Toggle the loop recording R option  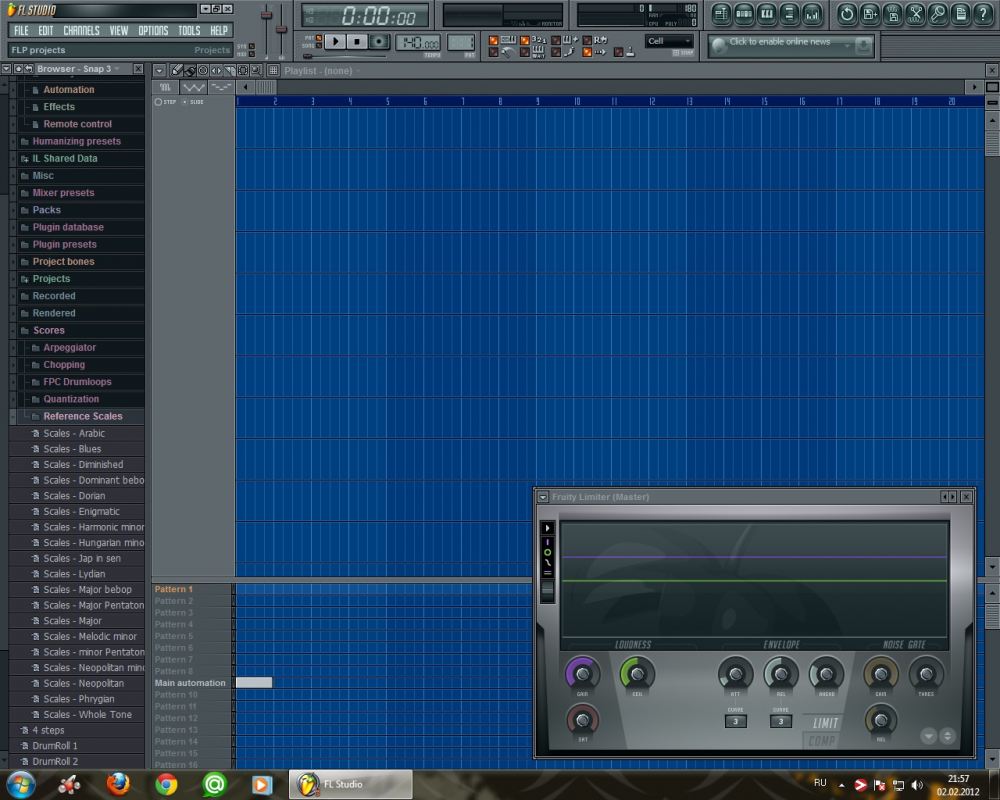pyautogui.click(x=587, y=40)
